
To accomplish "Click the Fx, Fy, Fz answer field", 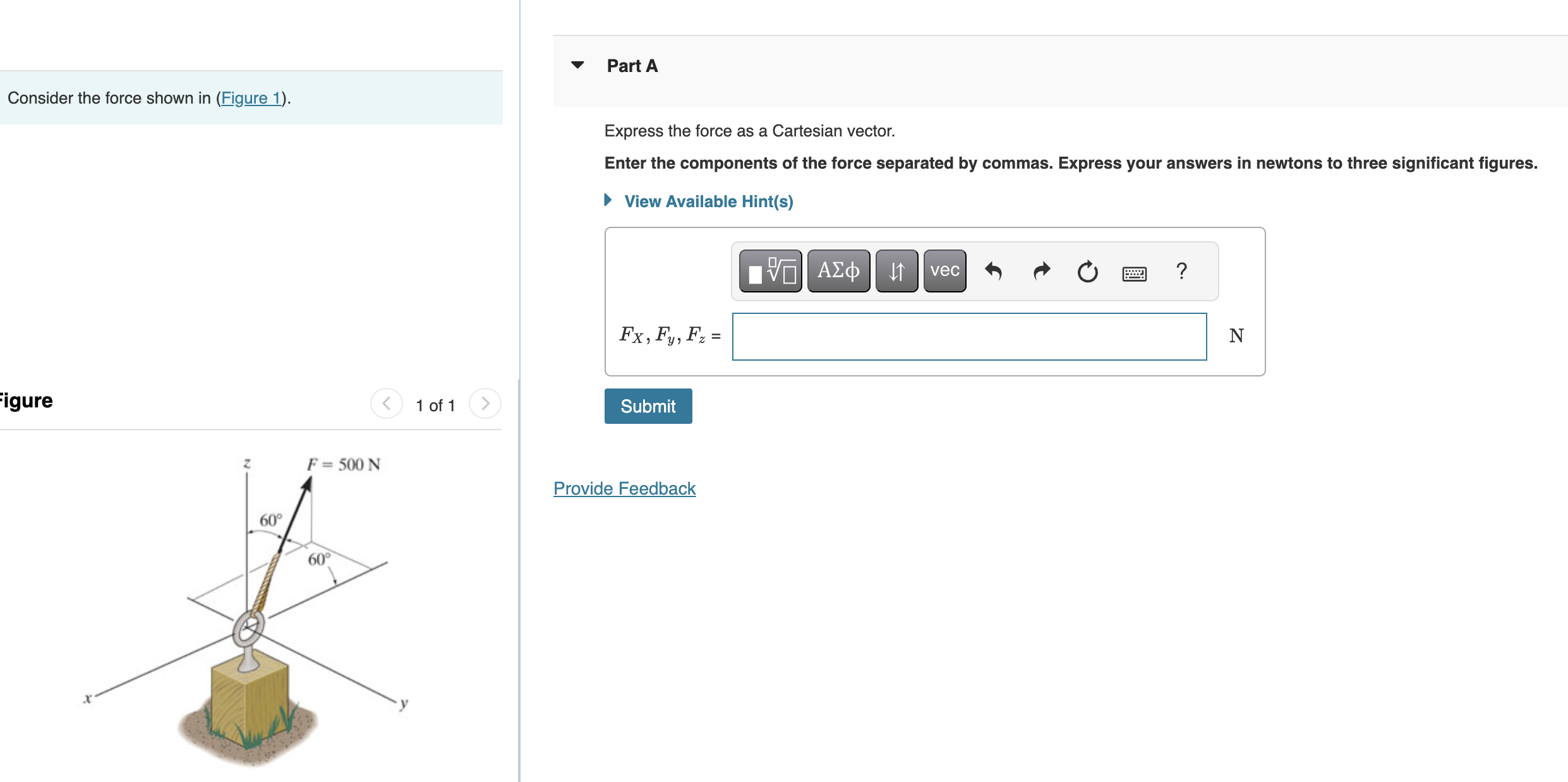I will point(969,337).
